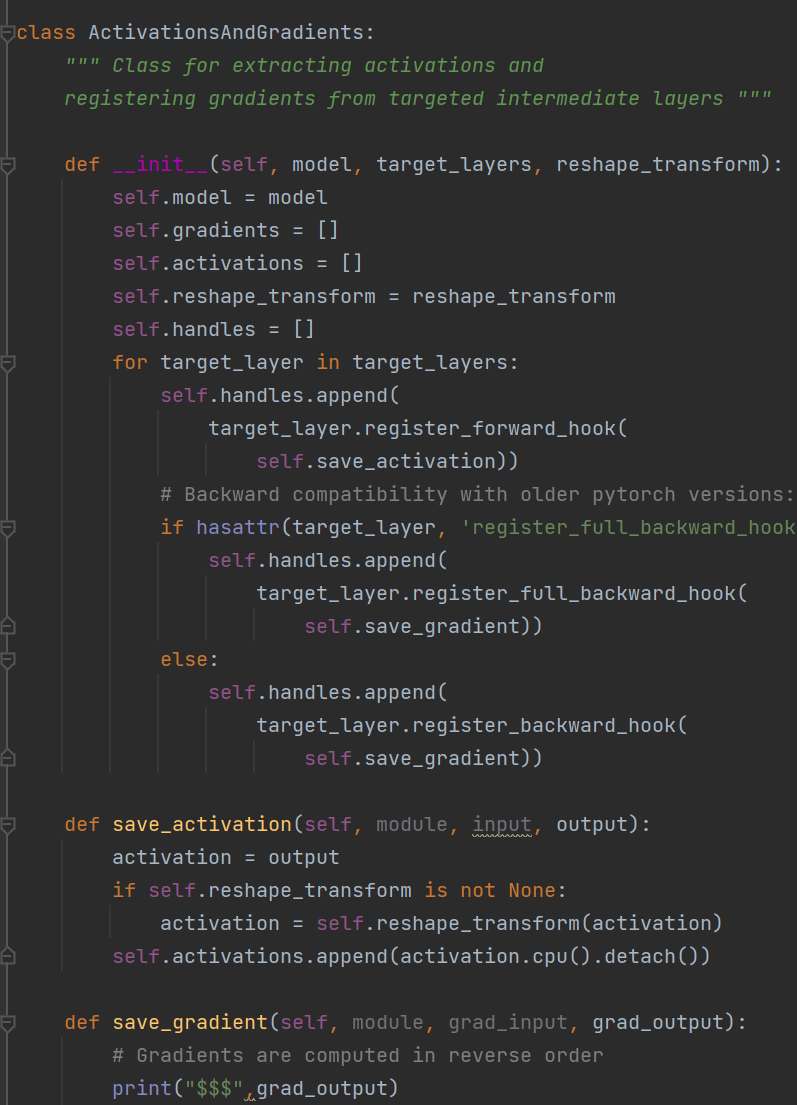
Task: Click fold-end marker beside activations.append line
Action: tap(8, 956)
